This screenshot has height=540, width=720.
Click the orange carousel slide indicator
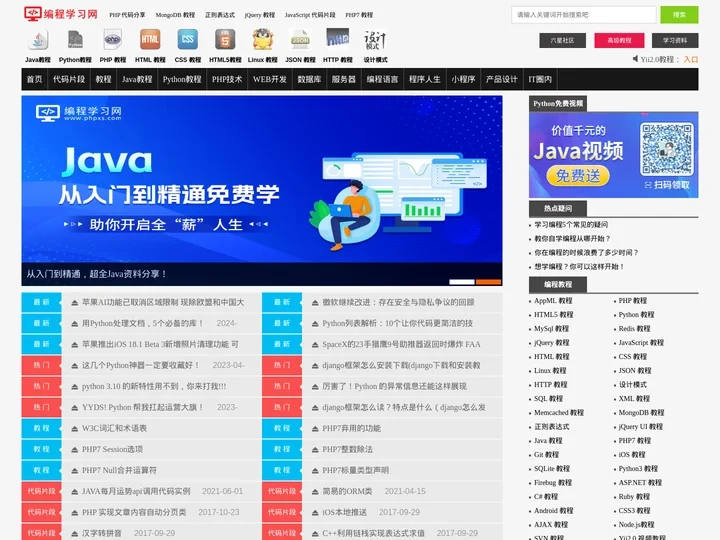tap(488, 282)
